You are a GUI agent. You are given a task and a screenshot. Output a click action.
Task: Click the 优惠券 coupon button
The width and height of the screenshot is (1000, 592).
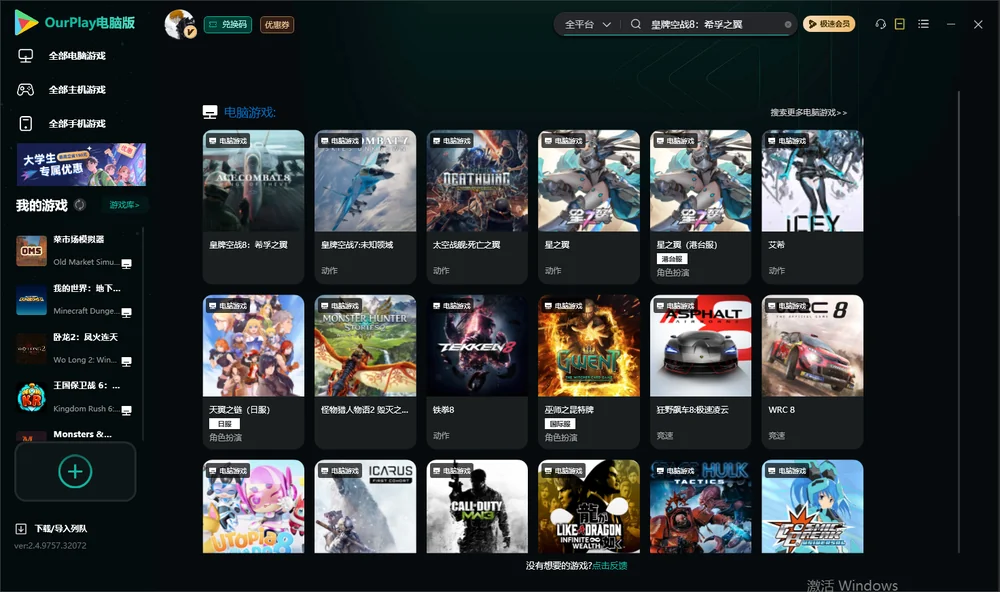click(277, 25)
